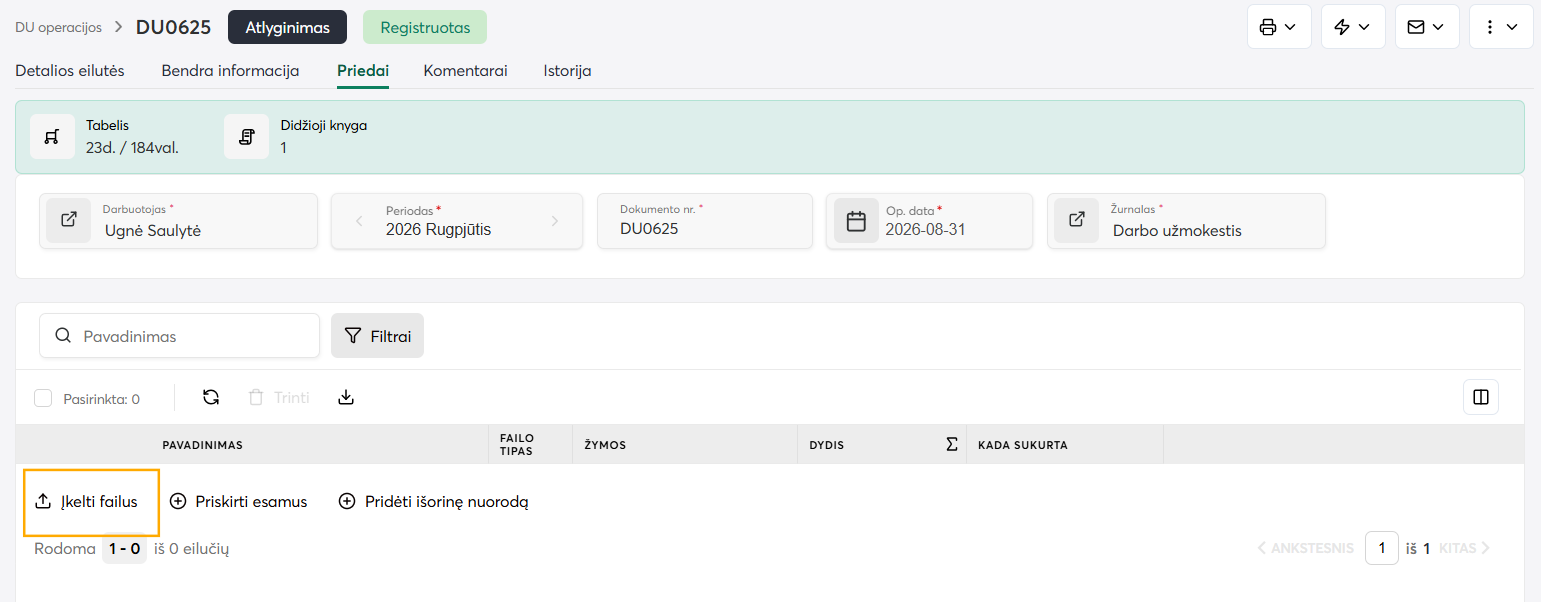Open the Žurnalas external link icon
The height and width of the screenshot is (602, 1541).
[1077, 220]
